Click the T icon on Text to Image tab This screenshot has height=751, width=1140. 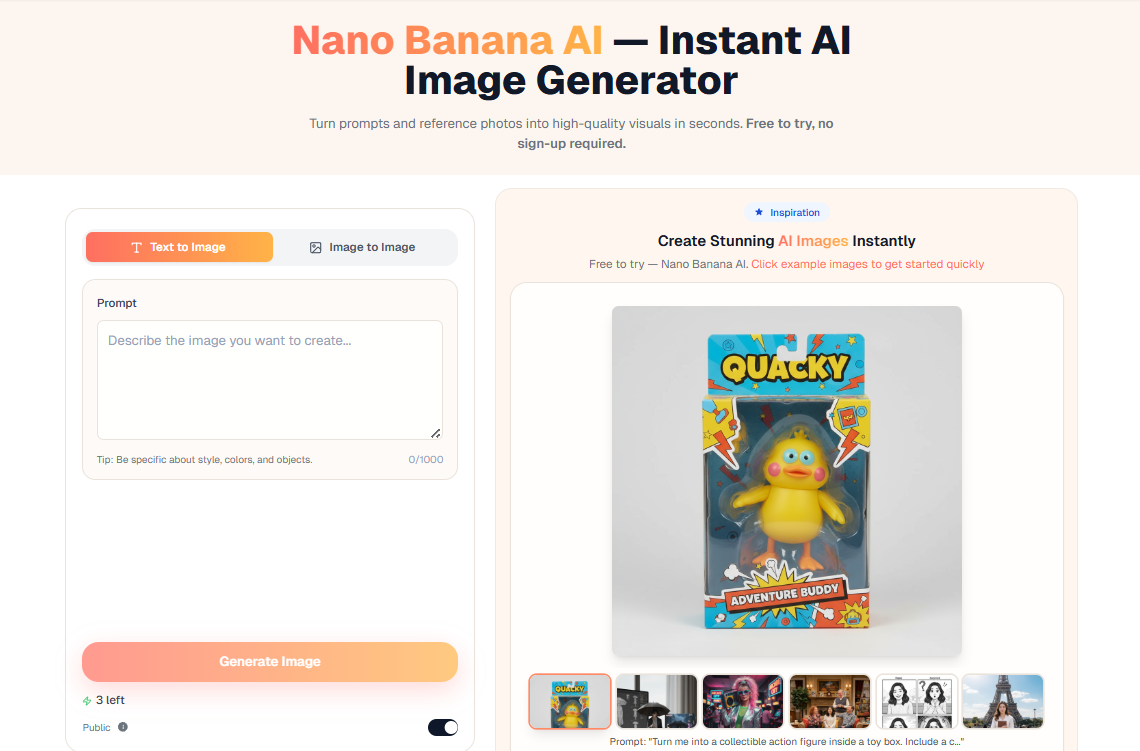point(136,247)
